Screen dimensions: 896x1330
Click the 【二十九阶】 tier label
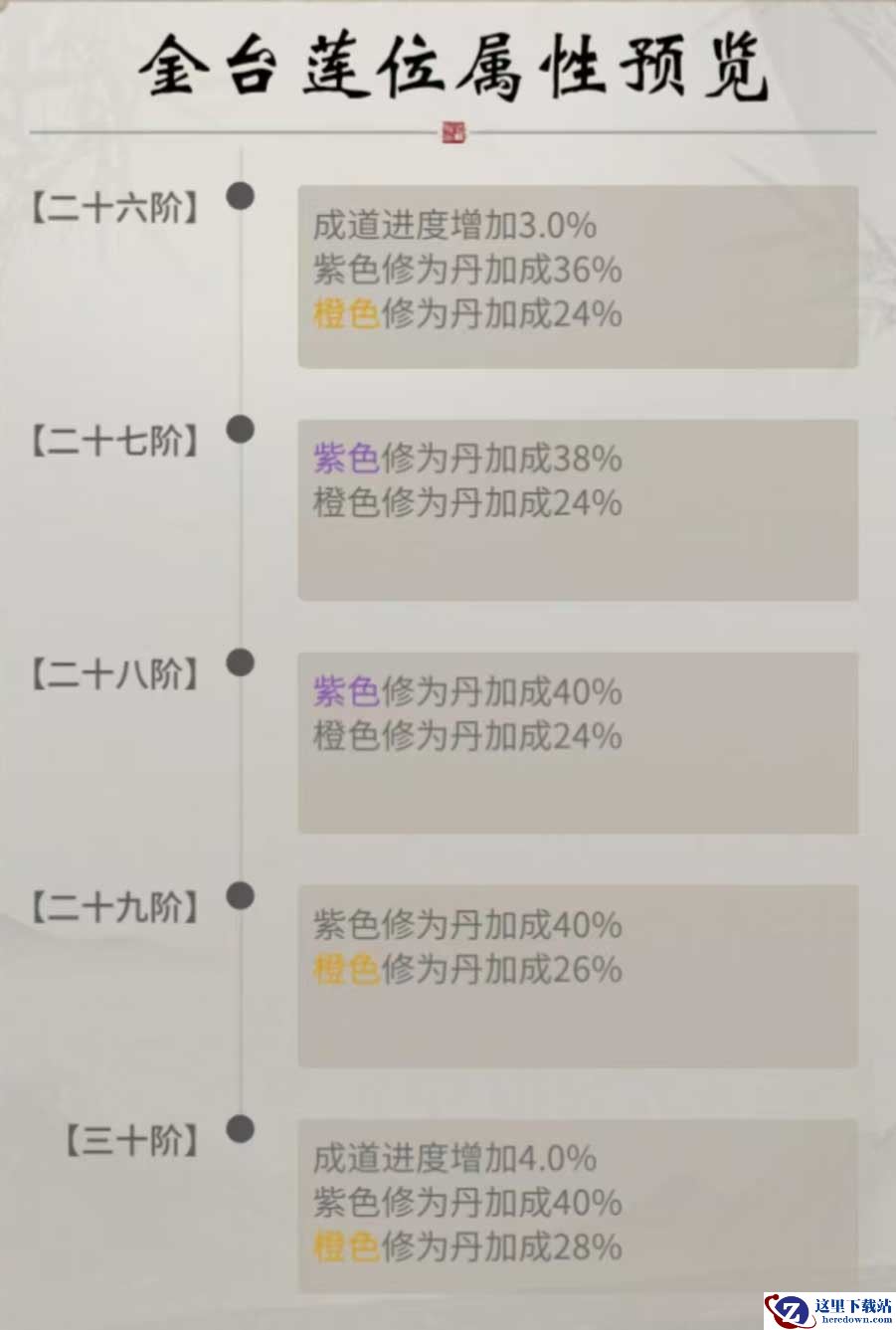112,908
